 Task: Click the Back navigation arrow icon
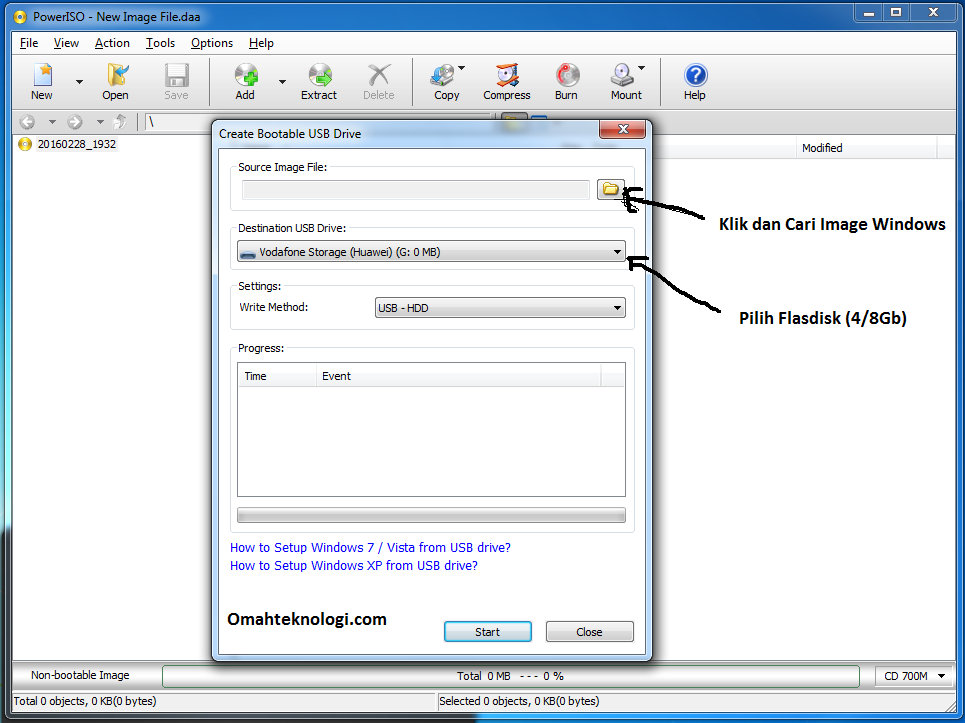[27, 122]
